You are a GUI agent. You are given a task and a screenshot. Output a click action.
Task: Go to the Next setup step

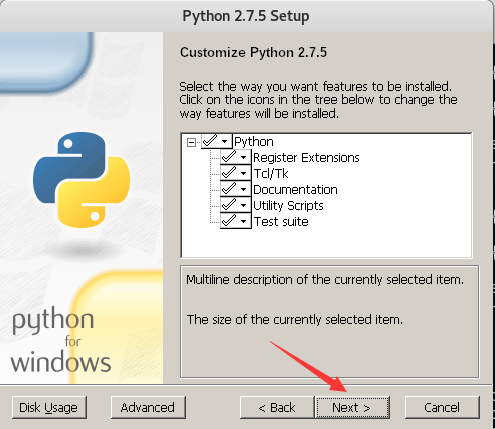tap(352, 407)
